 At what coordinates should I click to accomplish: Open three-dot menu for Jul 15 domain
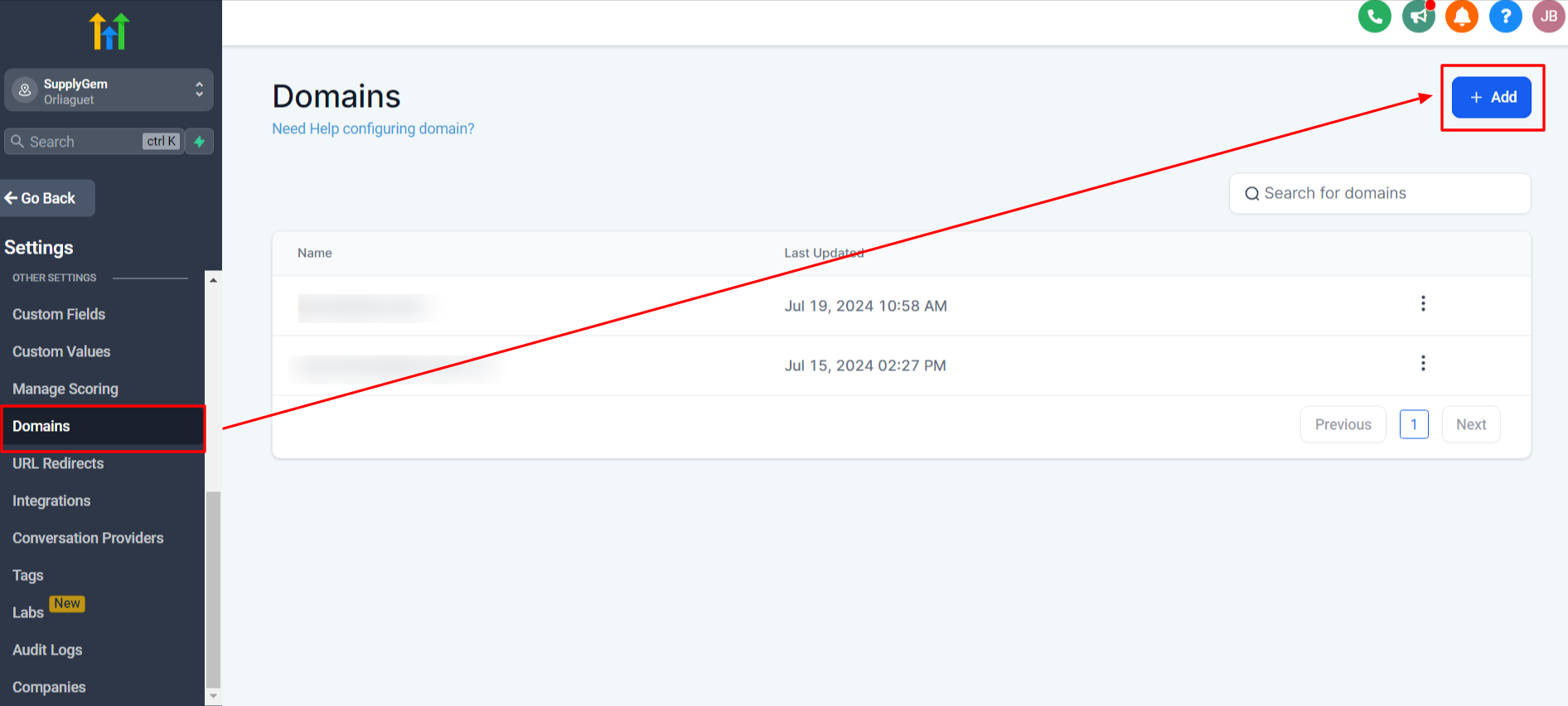pyautogui.click(x=1423, y=364)
